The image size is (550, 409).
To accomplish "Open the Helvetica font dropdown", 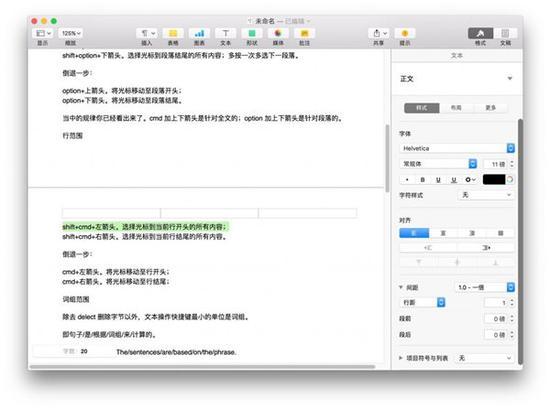I will pos(457,148).
